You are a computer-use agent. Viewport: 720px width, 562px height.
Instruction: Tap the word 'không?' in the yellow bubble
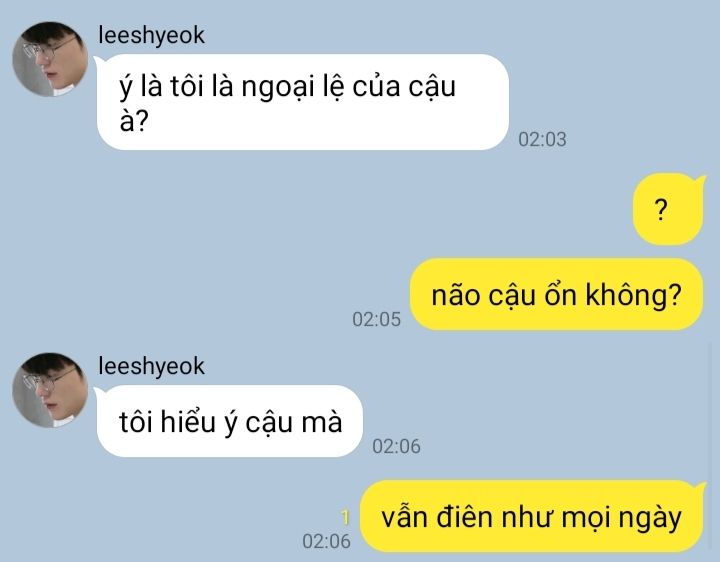point(633,295)
